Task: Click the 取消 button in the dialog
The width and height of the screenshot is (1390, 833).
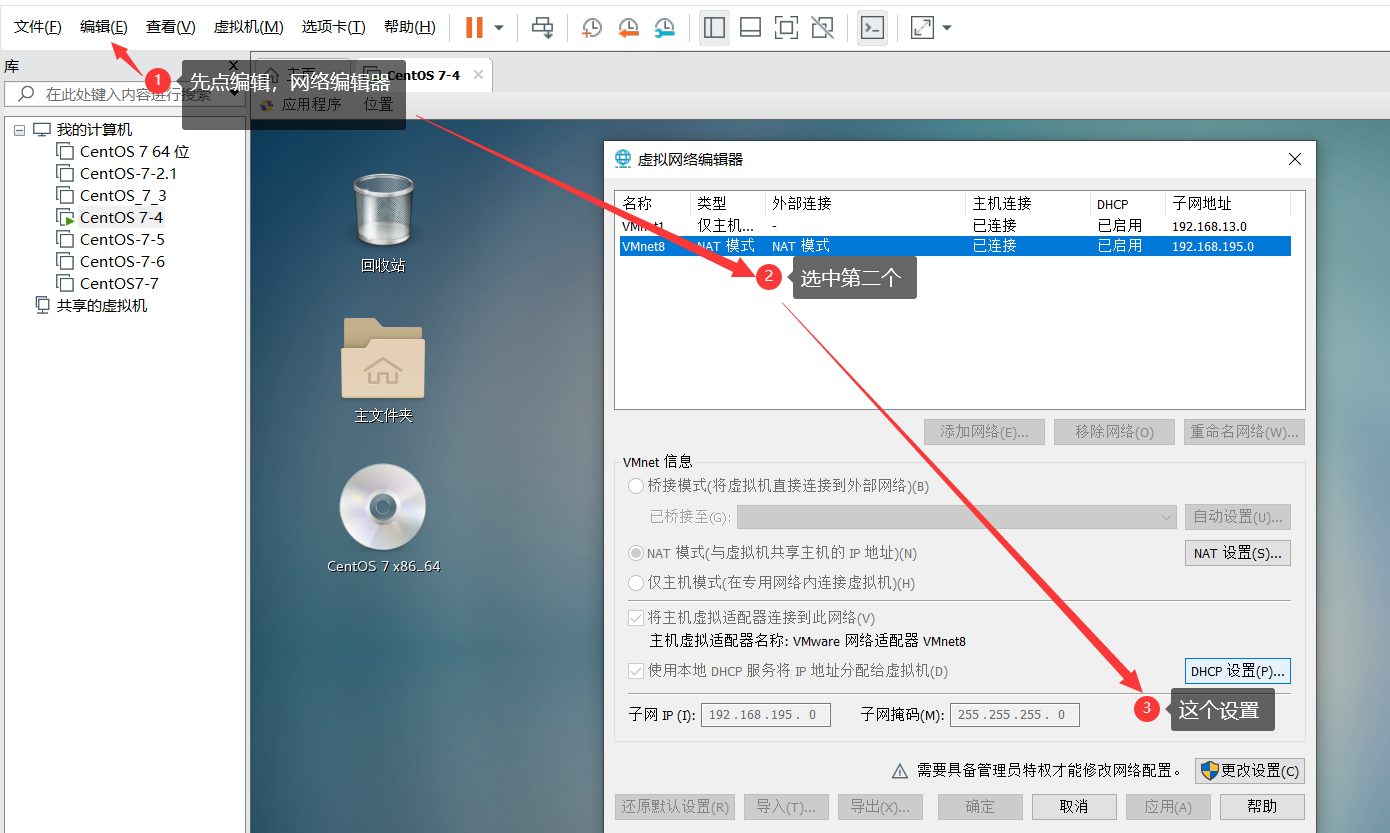Action: [1074, 807]
